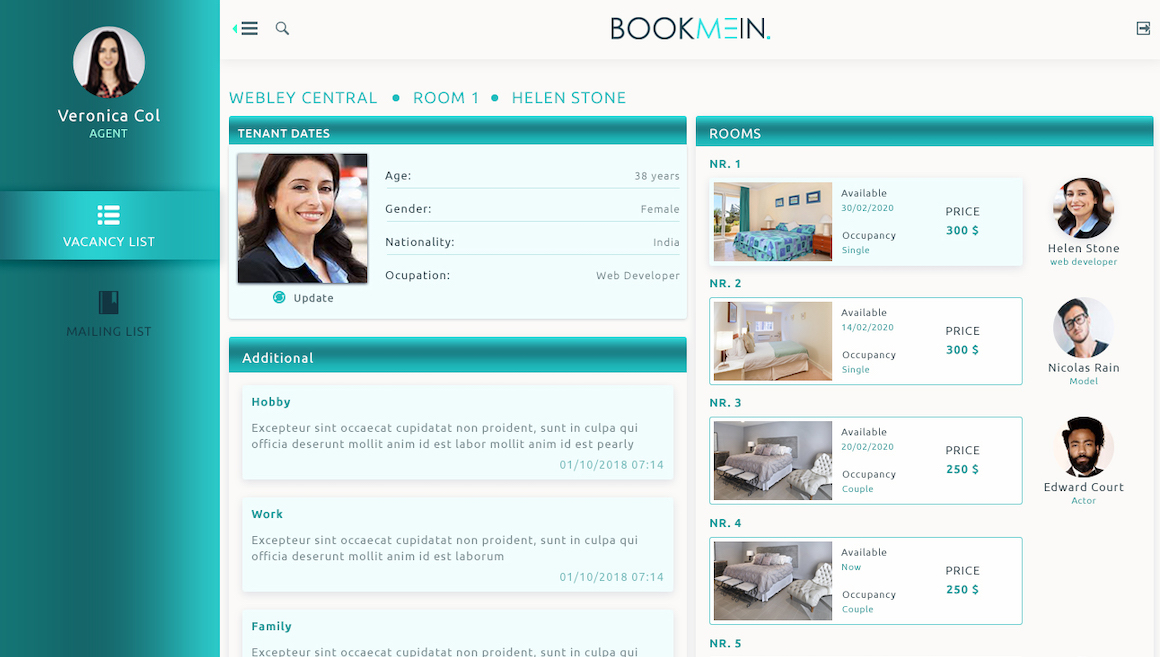Click the "India" nationality value
This screenshot has height=657, width=1160.
coord(666,242)
